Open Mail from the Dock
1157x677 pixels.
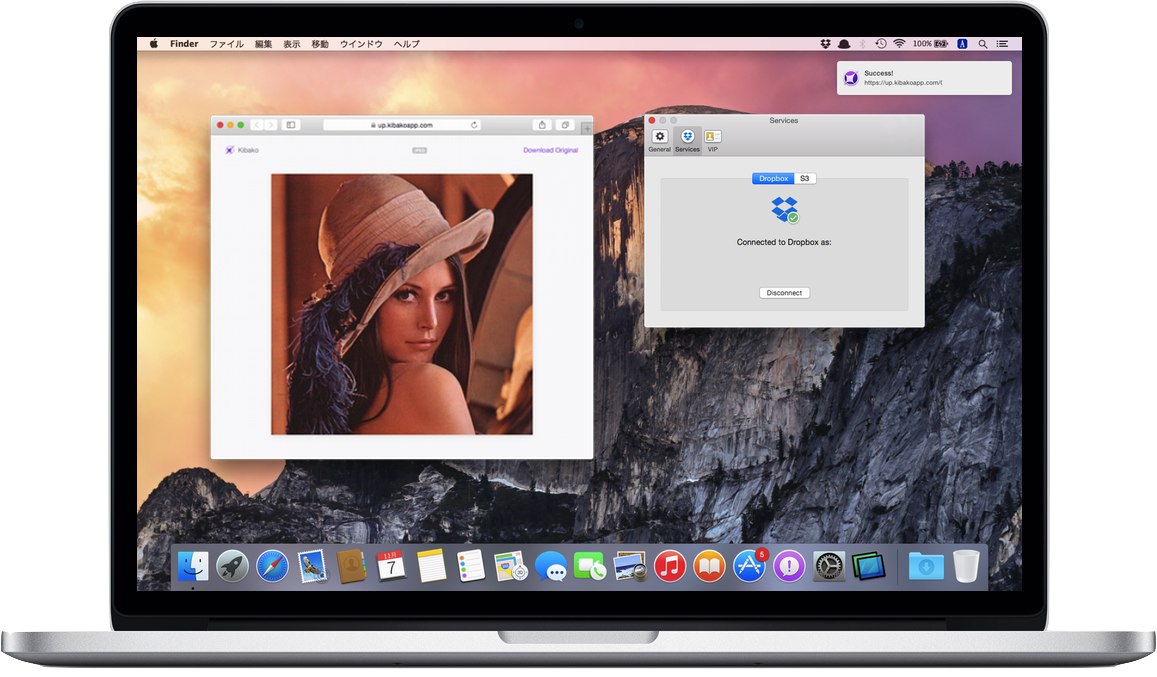312,567
